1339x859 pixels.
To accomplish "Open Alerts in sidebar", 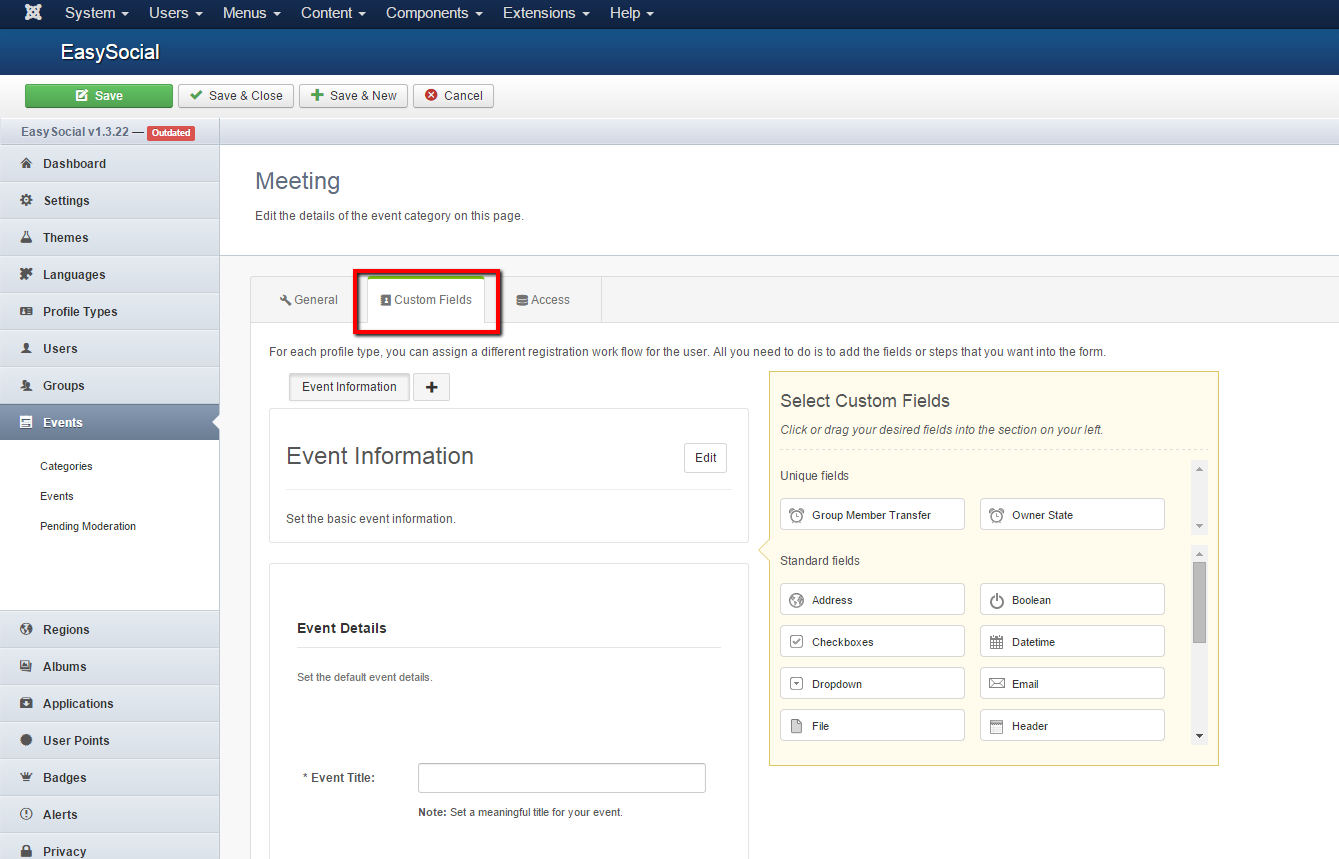I will coord(109,815).
